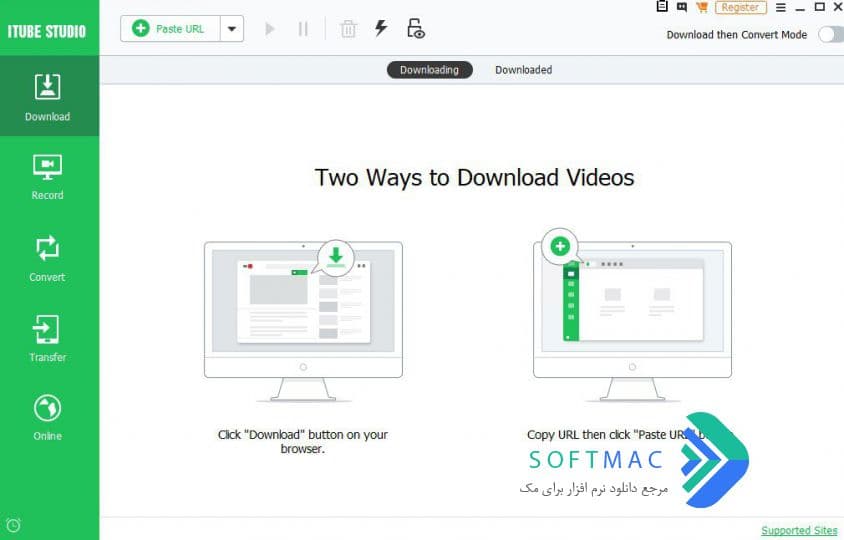Viewport: 844px width, 540px height.
Task: Delete selected download with trash icon
Action: pyautogui.click(x=348, y=29)
